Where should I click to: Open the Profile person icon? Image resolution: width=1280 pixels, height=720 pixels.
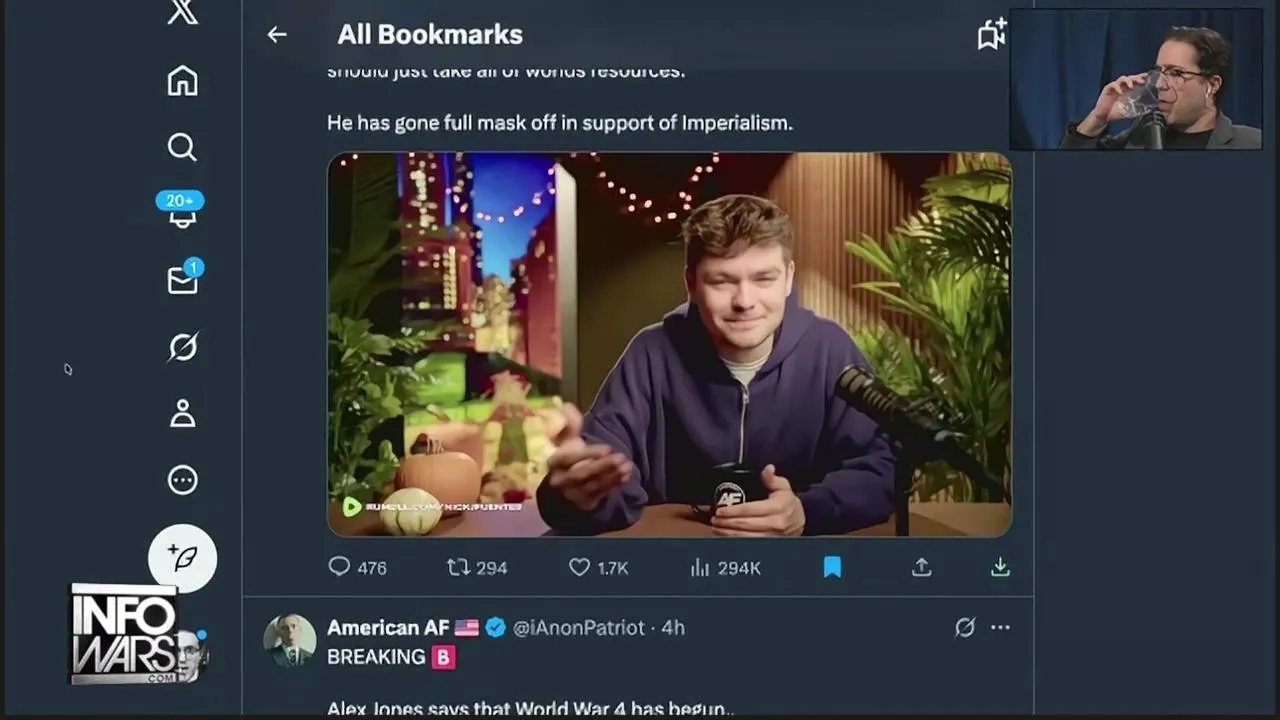[x=182, y=413]
